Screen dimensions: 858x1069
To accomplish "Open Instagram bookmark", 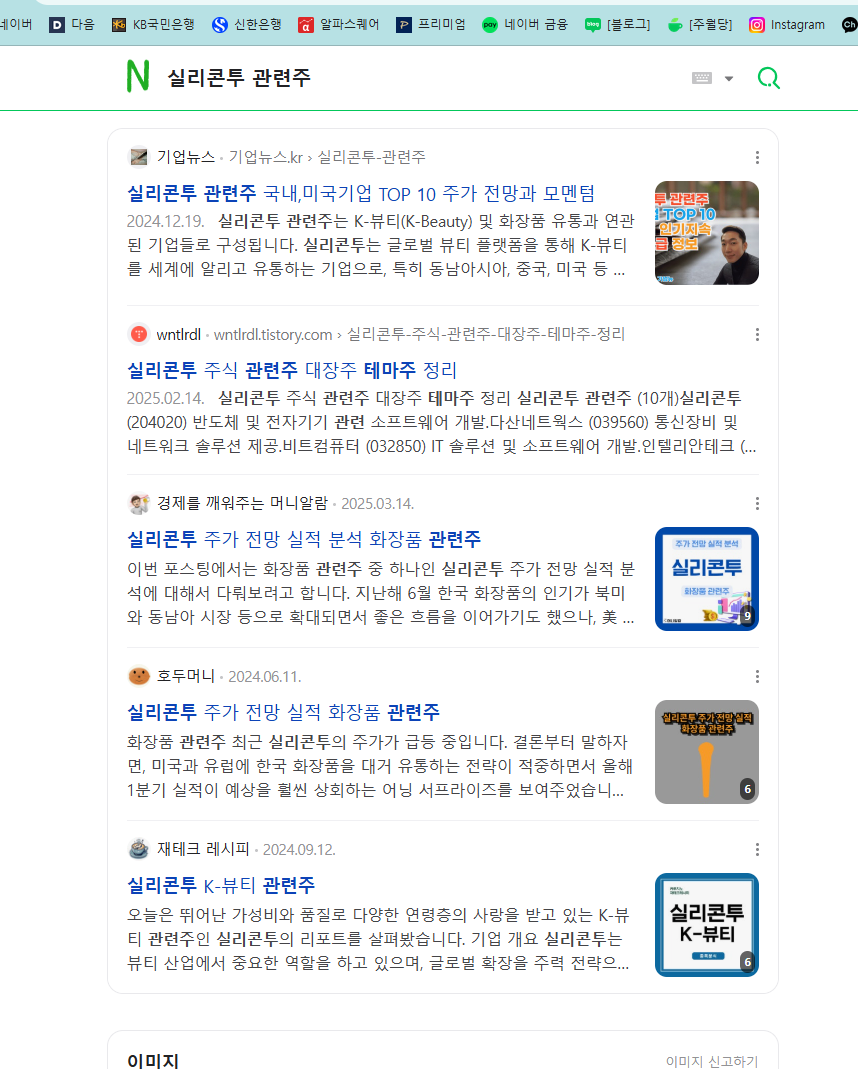I will pos(787,25).
